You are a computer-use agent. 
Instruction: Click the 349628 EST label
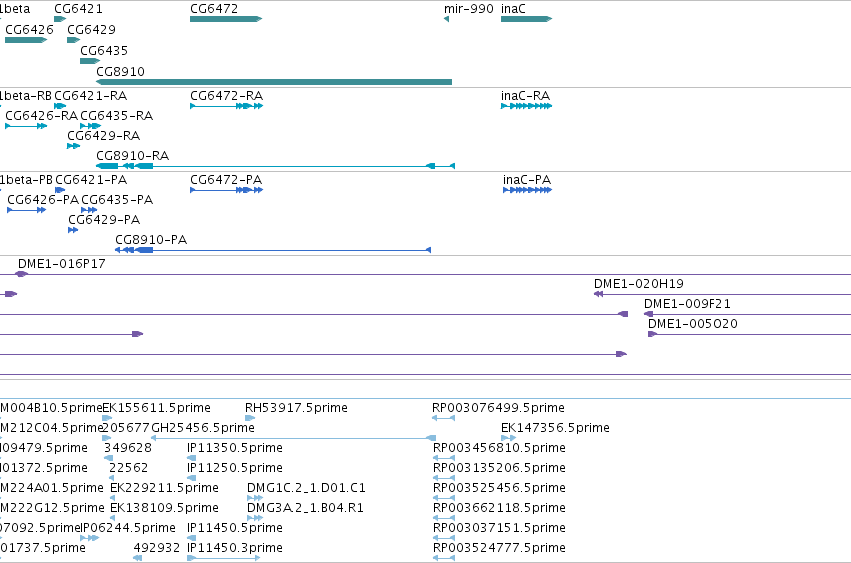128,448
